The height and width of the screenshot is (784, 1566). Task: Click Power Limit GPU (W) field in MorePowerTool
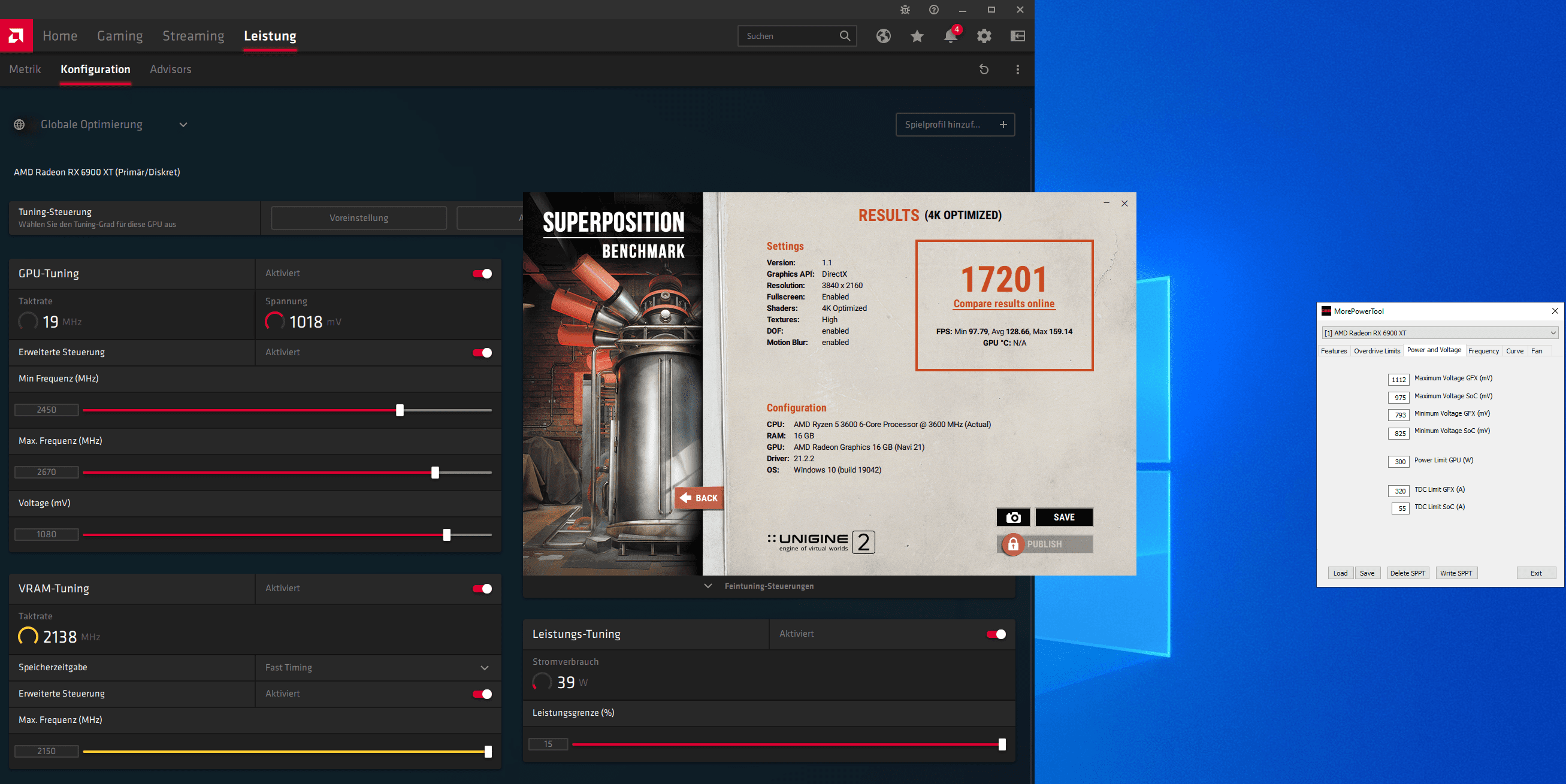[x=1398, y=461]
